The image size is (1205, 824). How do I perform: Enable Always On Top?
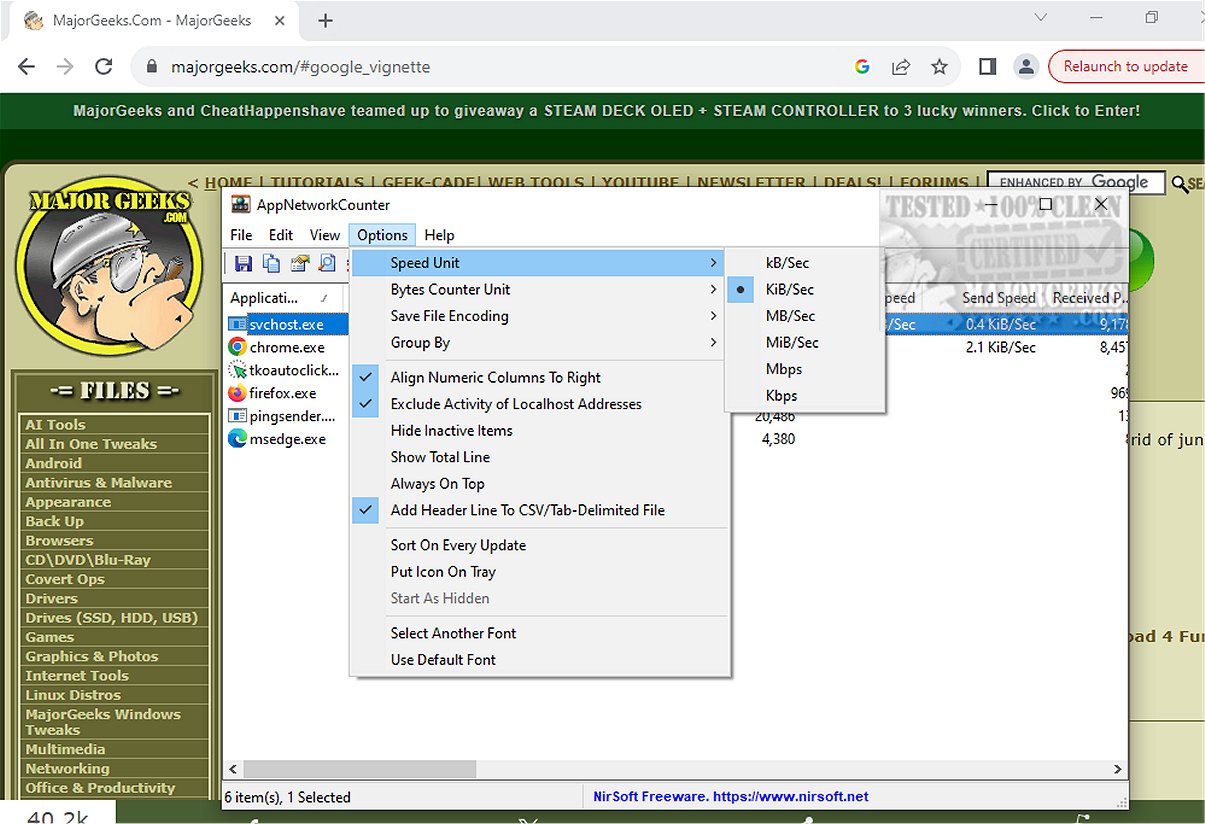[540, 483]
